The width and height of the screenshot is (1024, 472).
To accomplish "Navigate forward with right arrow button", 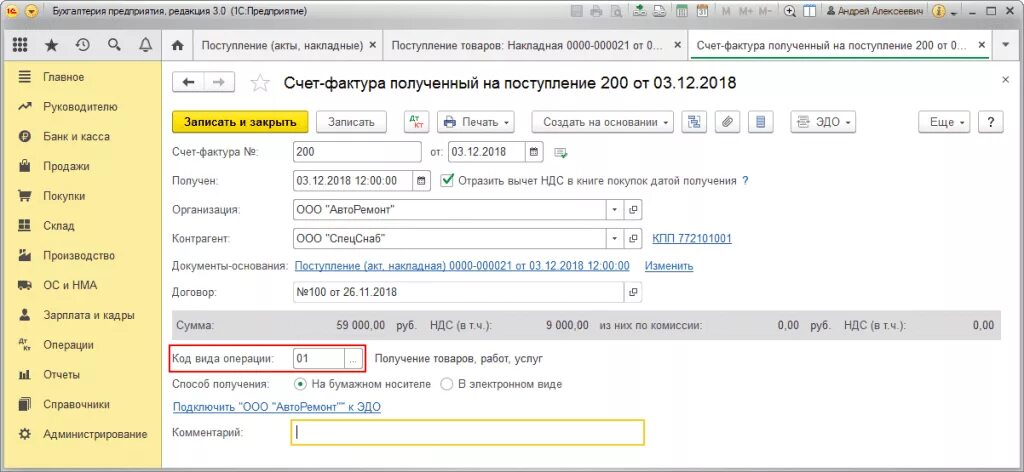I will [x=219, y=82].
